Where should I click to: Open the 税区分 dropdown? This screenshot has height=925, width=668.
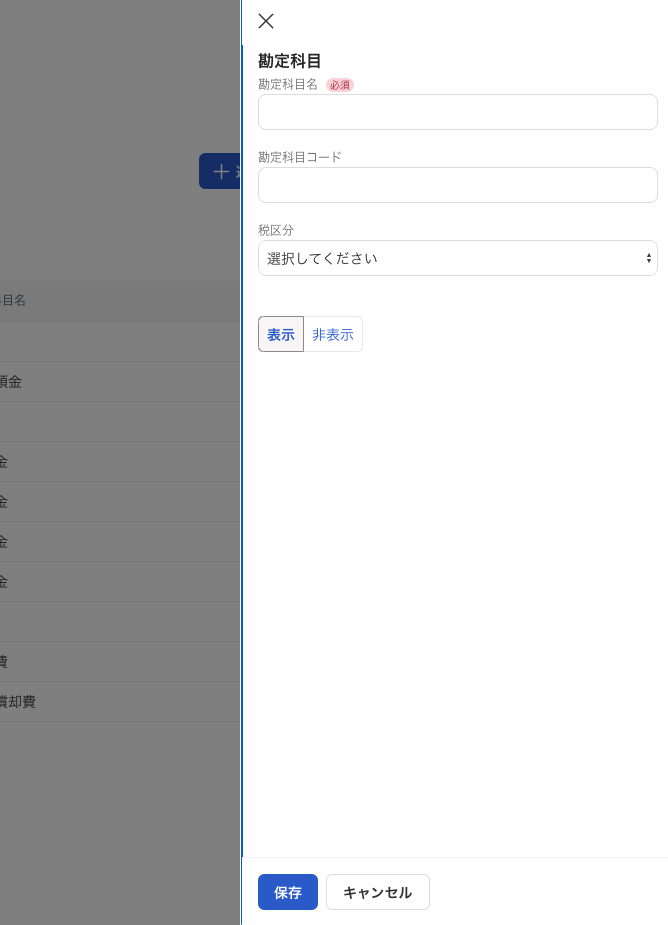tap(457, 258)
